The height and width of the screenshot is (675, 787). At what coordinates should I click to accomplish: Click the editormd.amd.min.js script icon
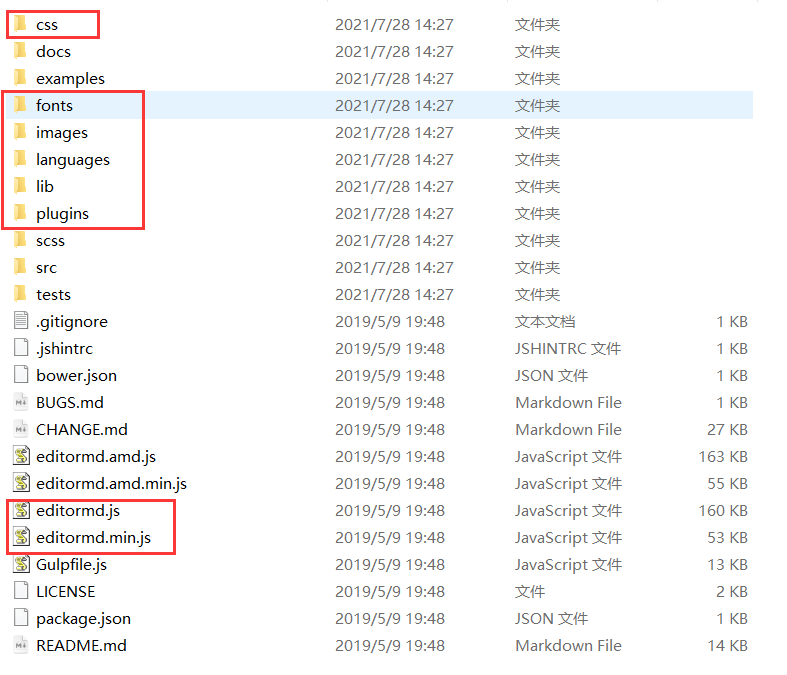point(21,483)
